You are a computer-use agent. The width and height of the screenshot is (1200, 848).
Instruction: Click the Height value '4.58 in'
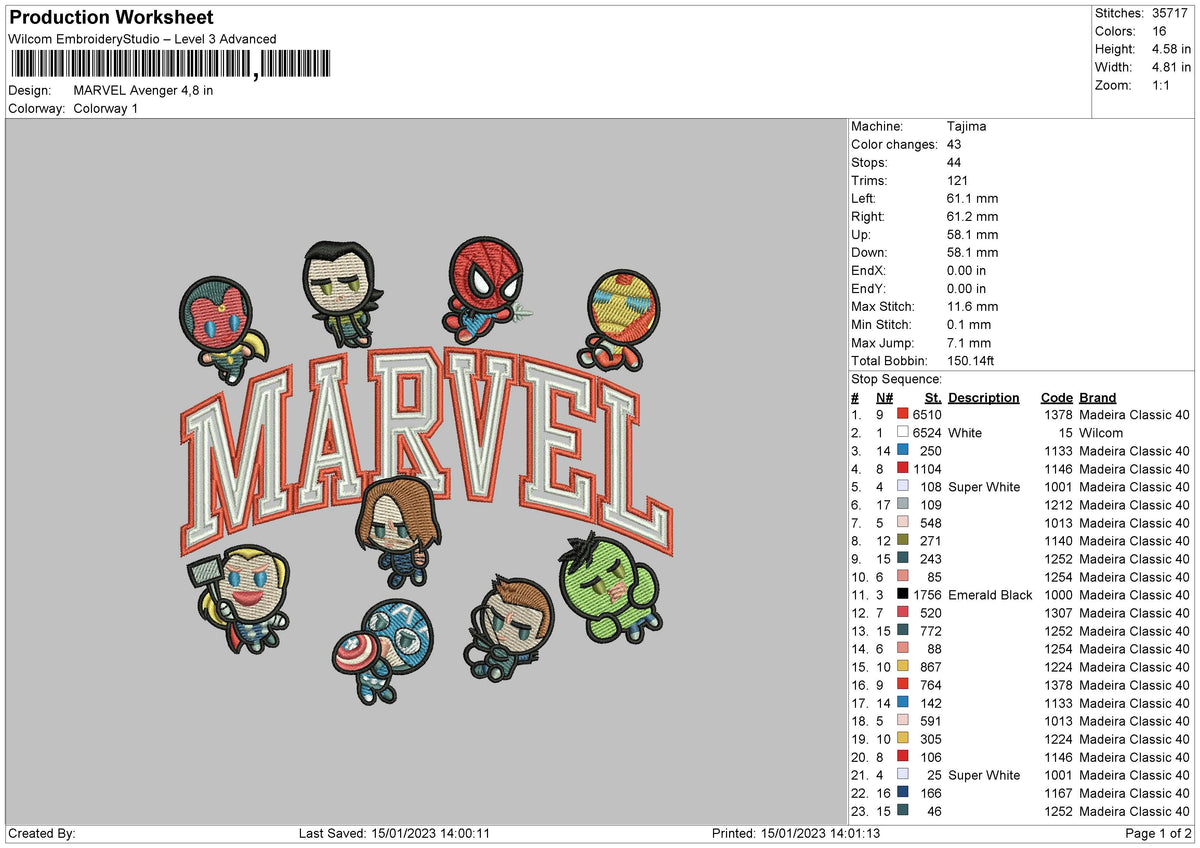tap(1171, 49)
